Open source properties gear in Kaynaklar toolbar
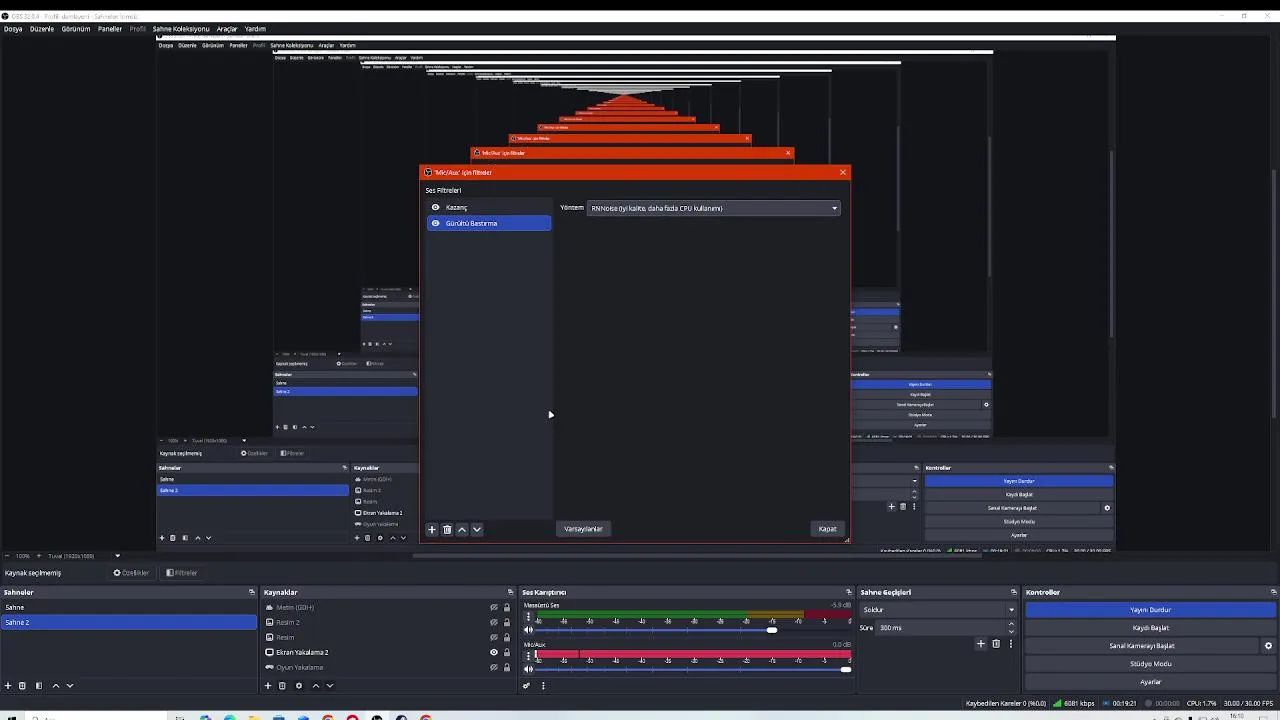Image resolution: width=1280 pixels, height=720 pixels. point(298,686)
